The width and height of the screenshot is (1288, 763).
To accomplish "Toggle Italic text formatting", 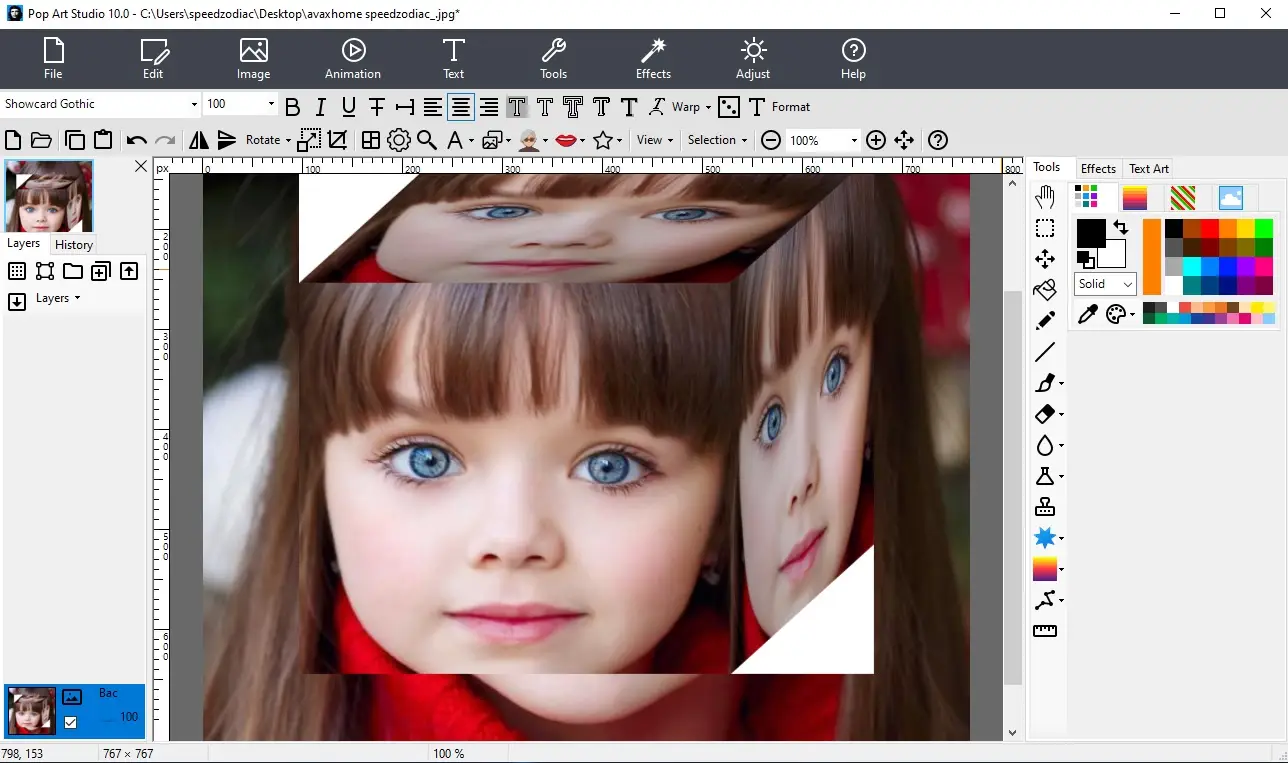I will tap(321, 106).
